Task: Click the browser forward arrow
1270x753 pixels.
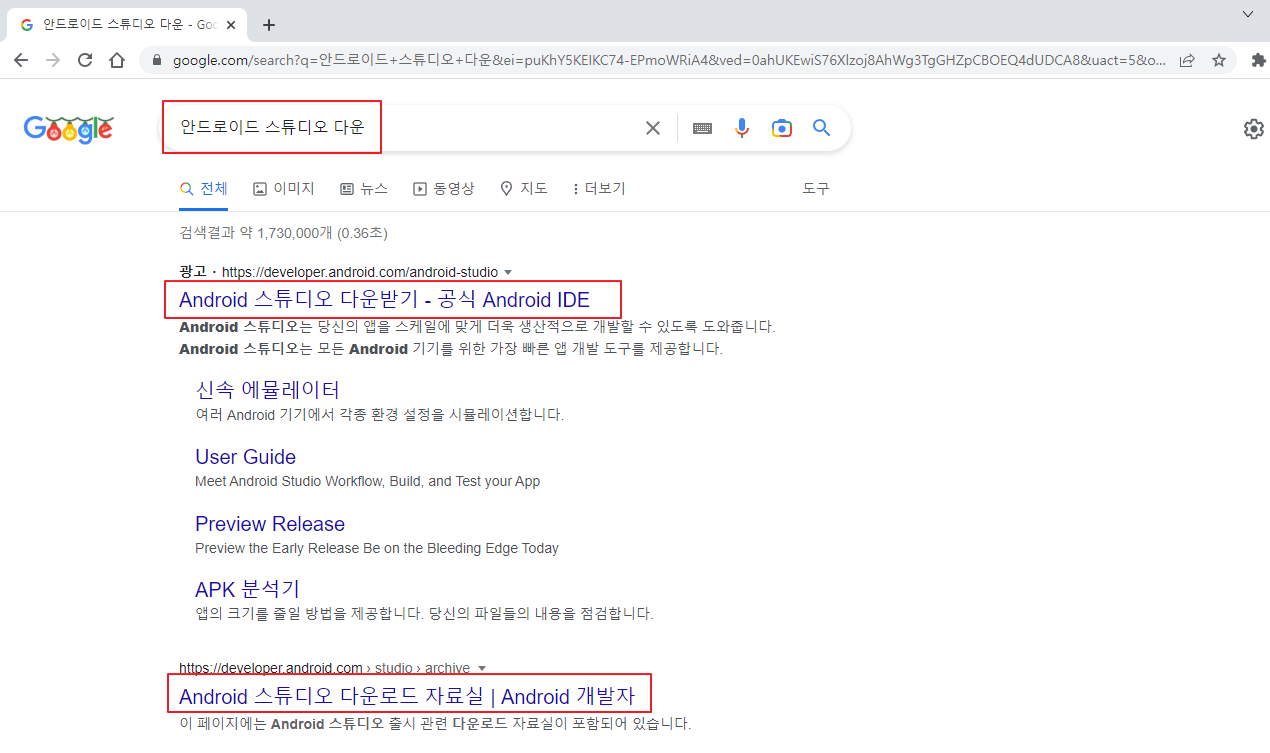Action: pyautogui.click(x=53, y=60)
